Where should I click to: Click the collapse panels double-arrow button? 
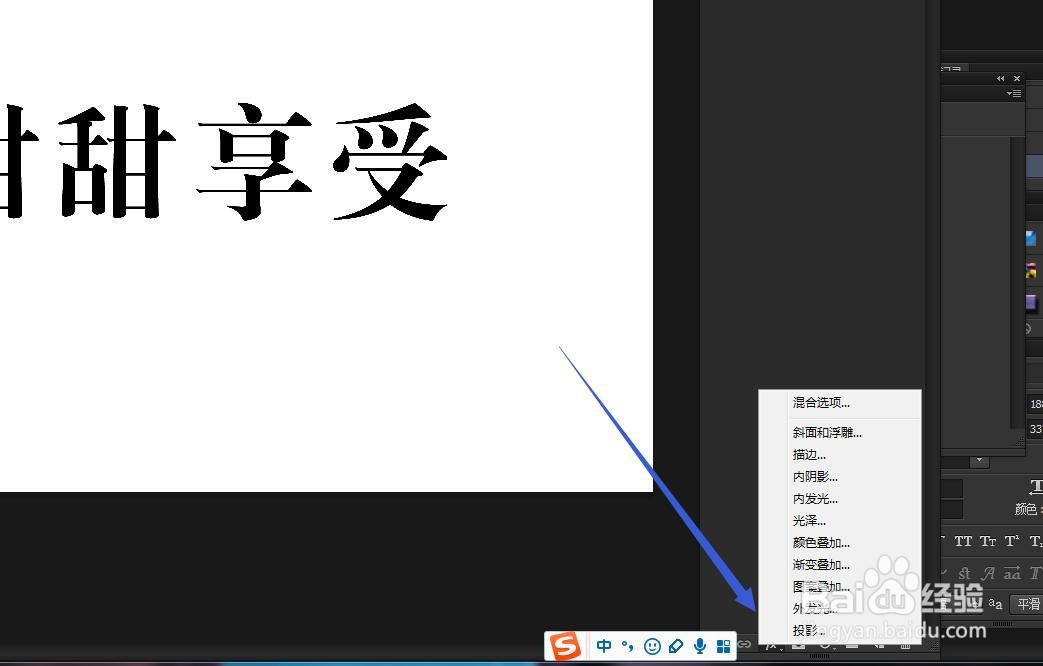[1000, 78]
